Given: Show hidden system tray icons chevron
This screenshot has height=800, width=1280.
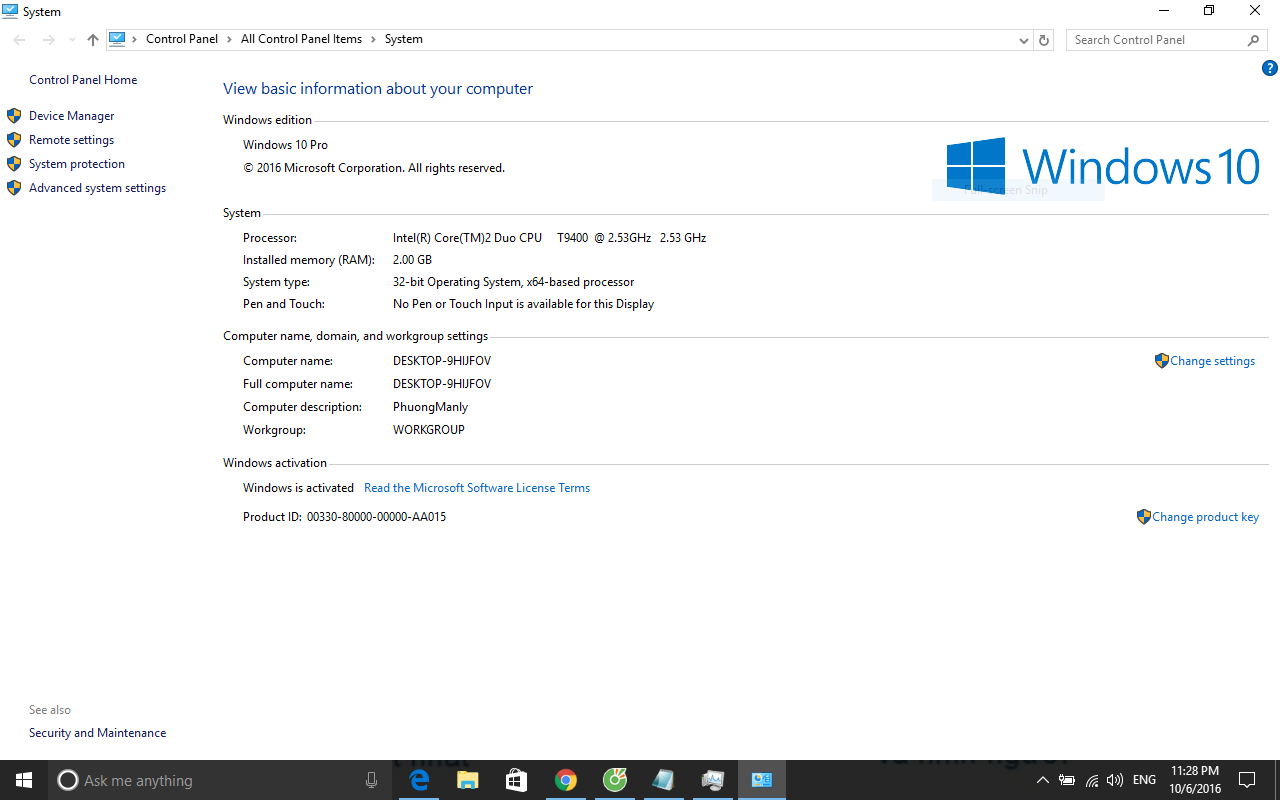Looking at the screenshot, I should [x=1042, y=780].
